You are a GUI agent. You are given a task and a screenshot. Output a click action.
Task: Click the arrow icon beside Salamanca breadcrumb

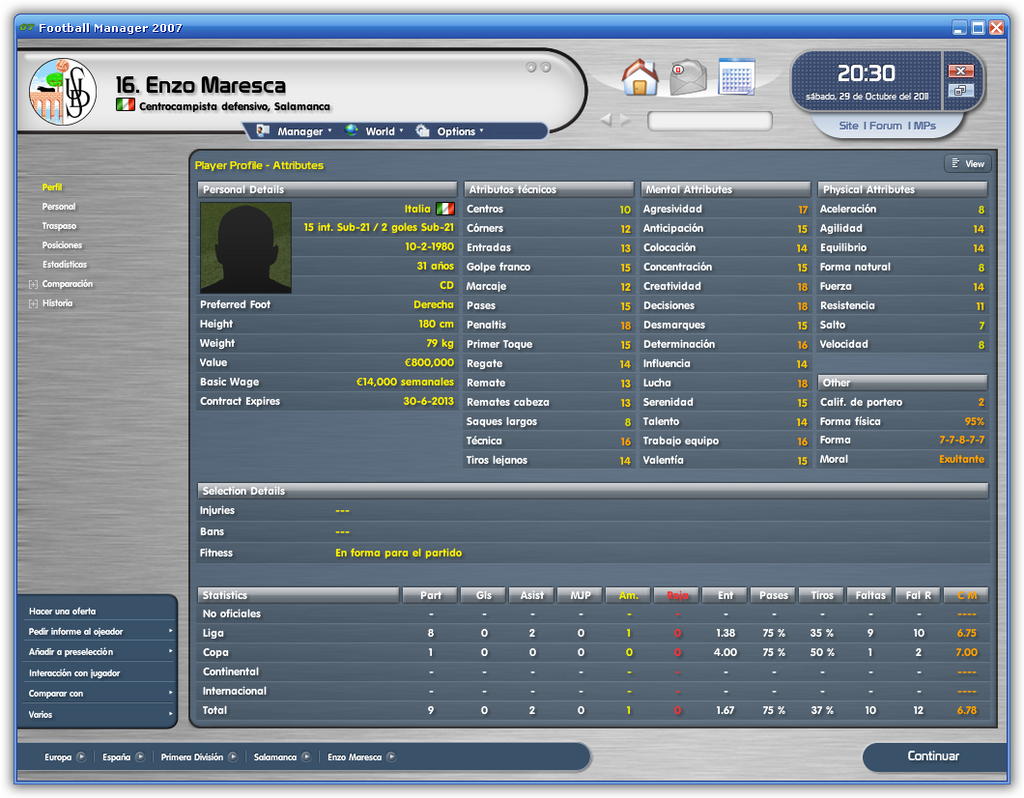pos(306,757)
